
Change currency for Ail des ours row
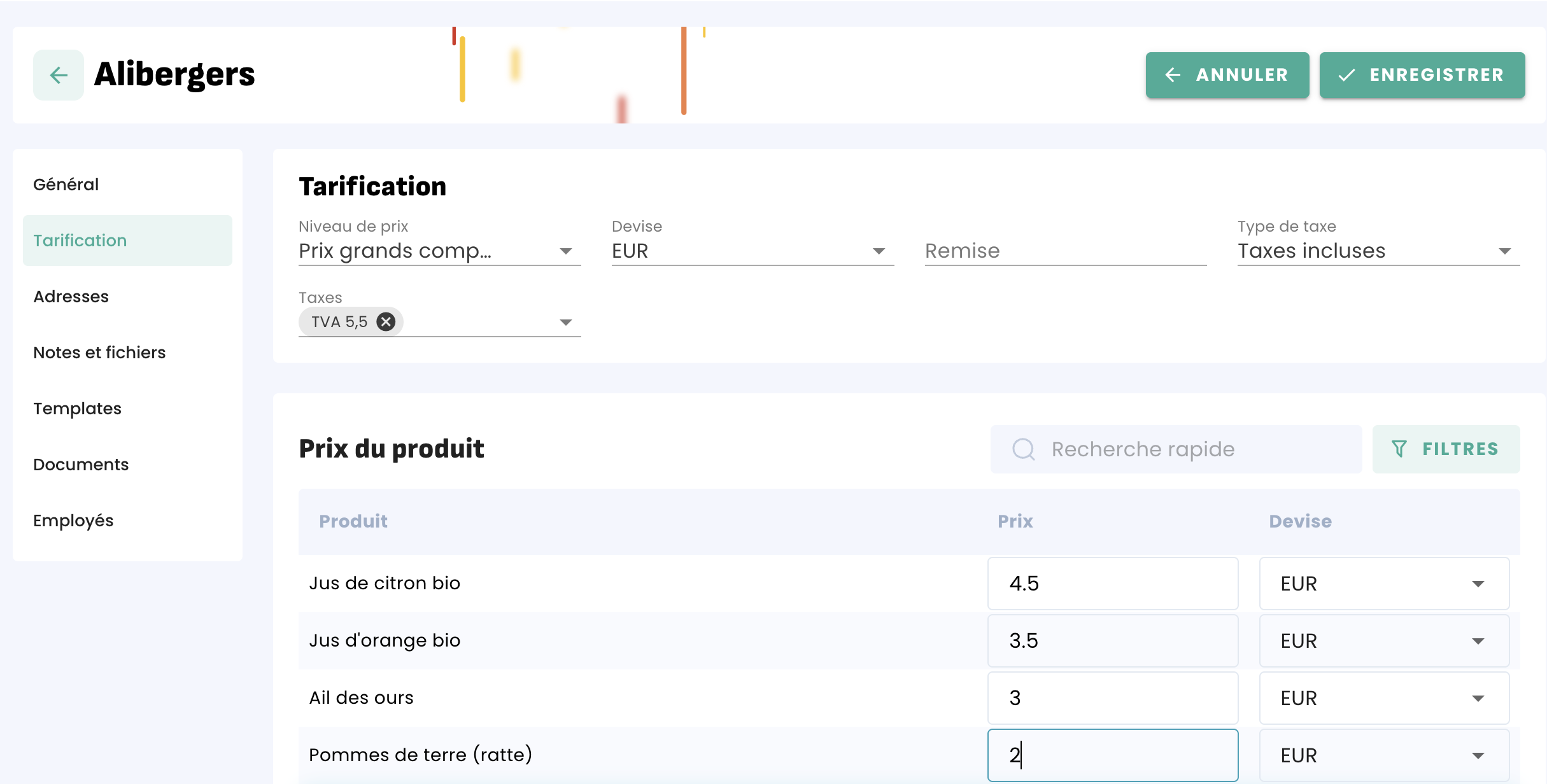pyautogui.click(x=1383, y=698)
